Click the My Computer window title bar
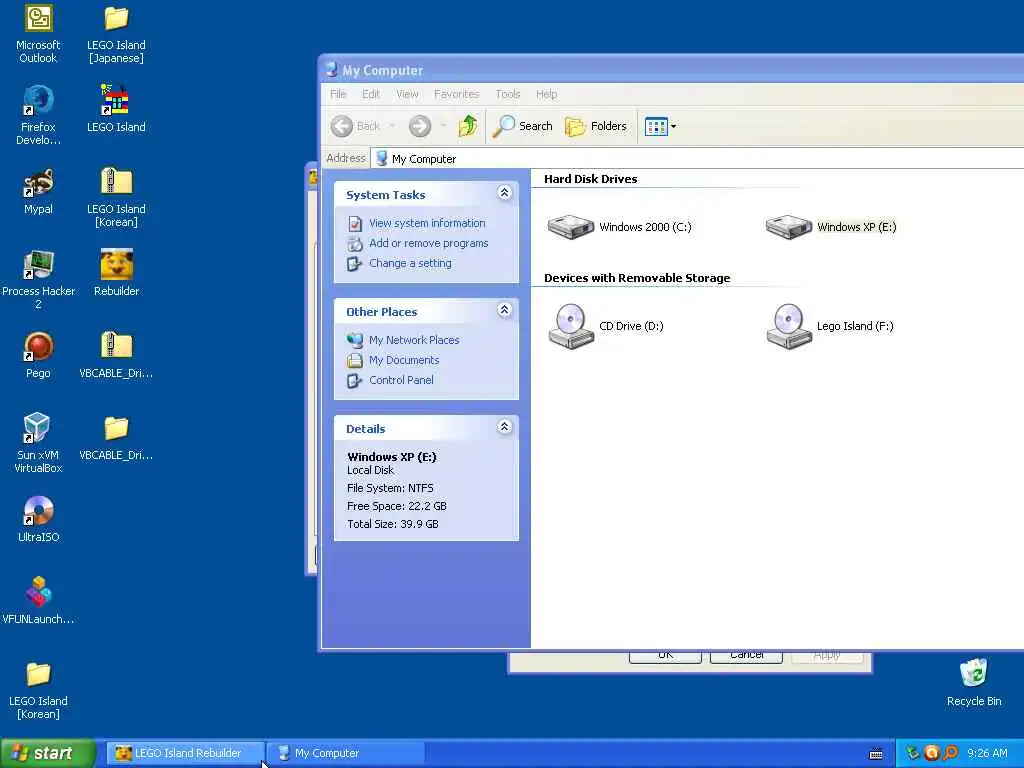The width and height of the screenshot is (1024, 768). 673,70
